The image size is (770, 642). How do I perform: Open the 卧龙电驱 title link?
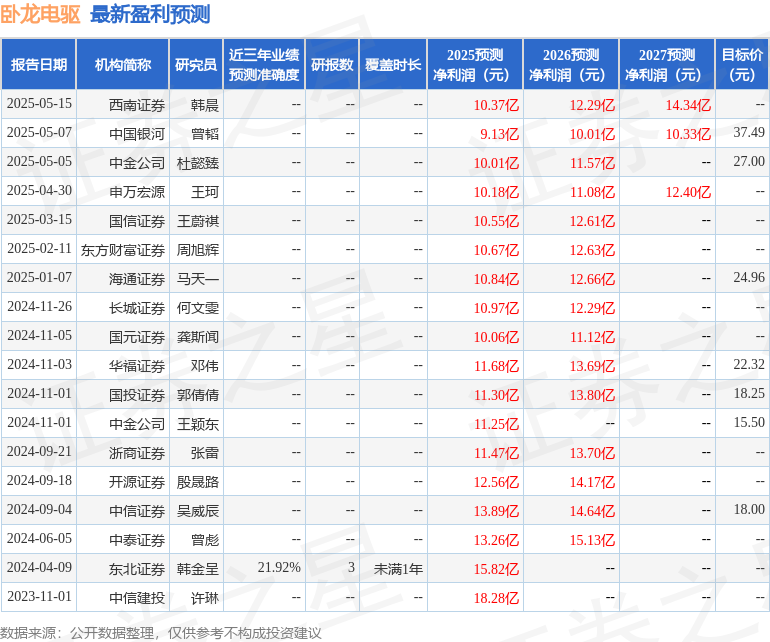coord(40,14)
